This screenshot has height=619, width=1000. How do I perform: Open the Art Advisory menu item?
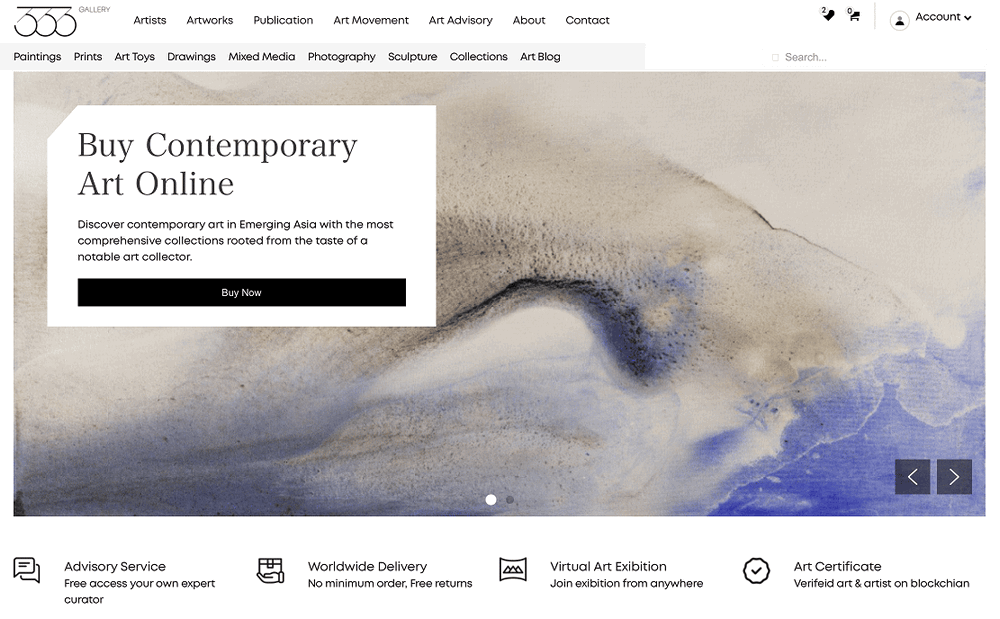tap(460, 20)
